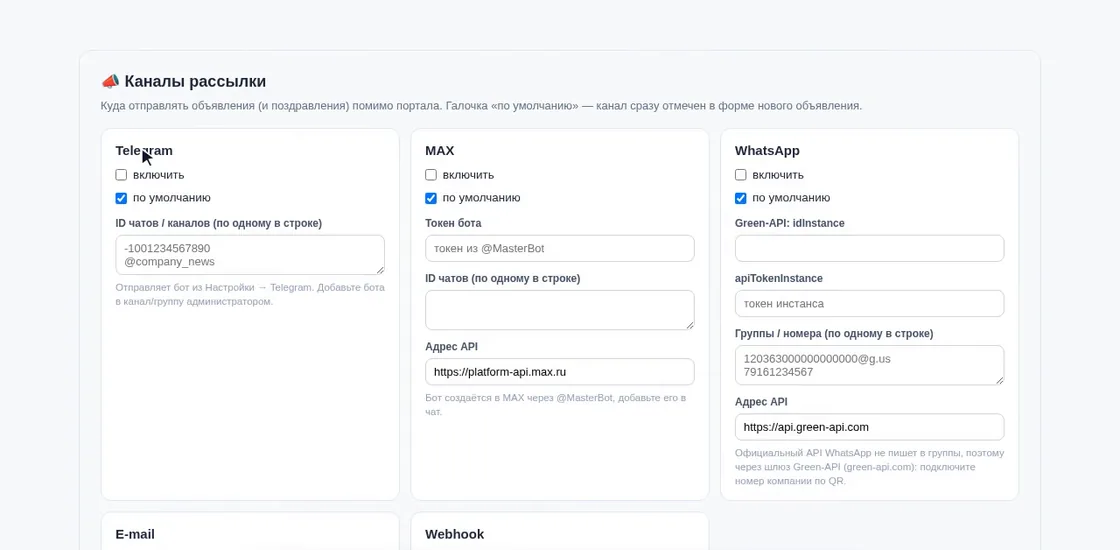Click the «Адрес API» label in the MAX card
This screenshot has width=1120, height=550.
[451, 346]
